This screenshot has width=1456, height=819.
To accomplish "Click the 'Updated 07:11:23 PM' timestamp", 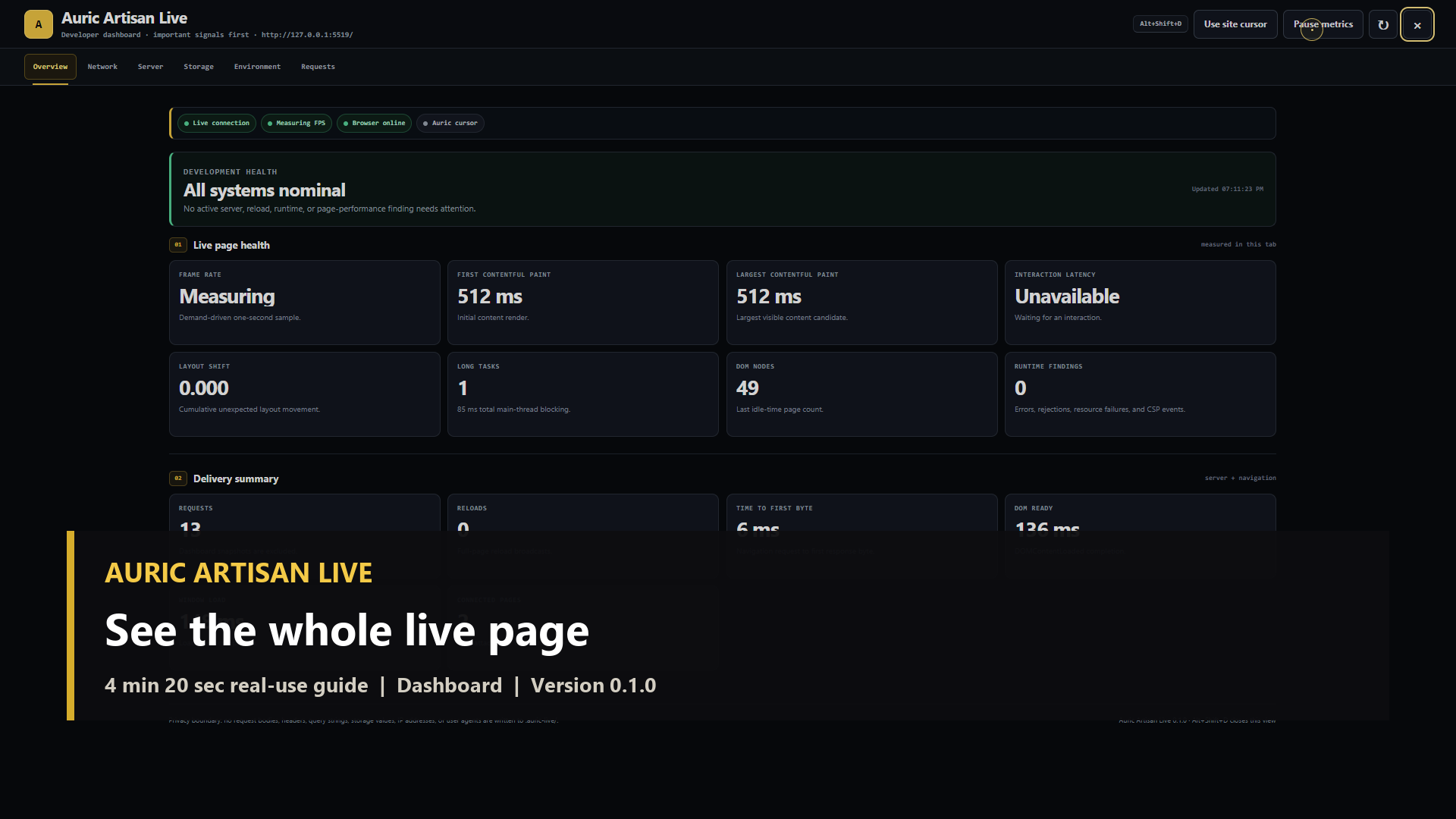I will pos(1227,189).
